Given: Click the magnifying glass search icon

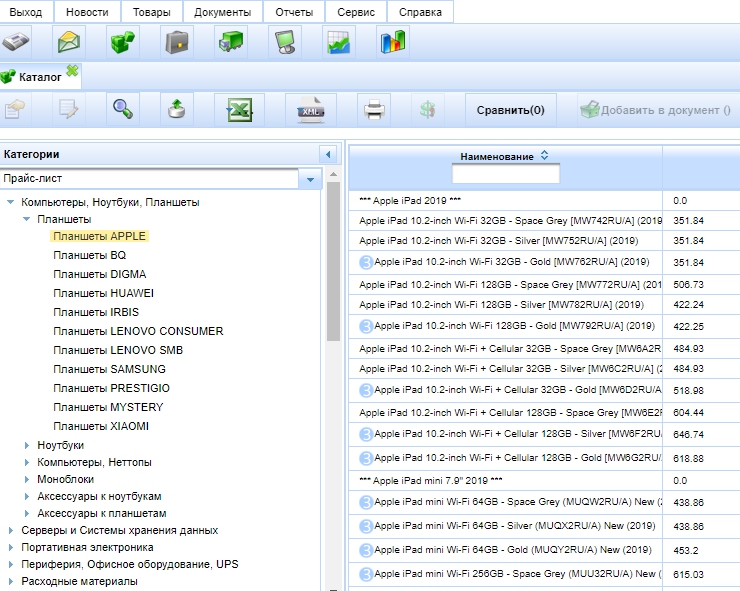Looking at the screenshot, I should coord(123,110).
